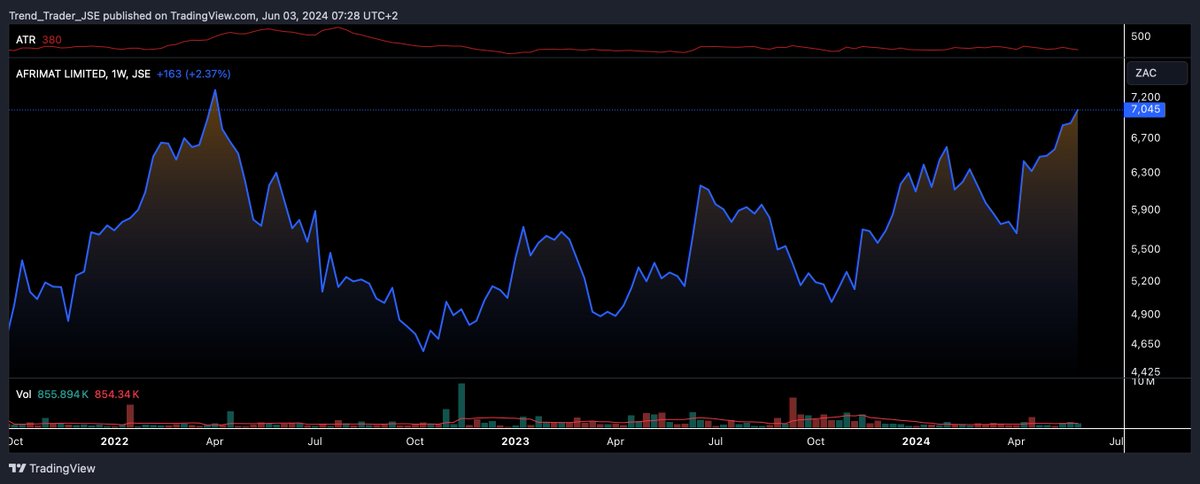Click the 10 M volume scale label
The height and width of the screenshot is (484, 1200).
pyautogui.click(x=1144, y=383)
